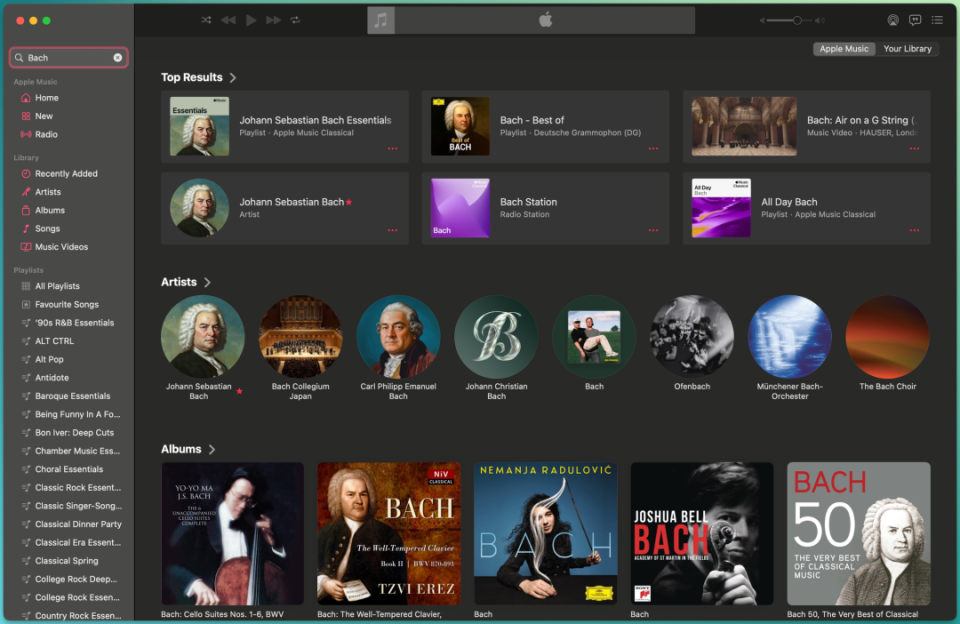The width and height of the screenshot is (960, 624).
Task: Open Favourite Songs playlist
Action: pyautogui.click(x=69, y=305)
